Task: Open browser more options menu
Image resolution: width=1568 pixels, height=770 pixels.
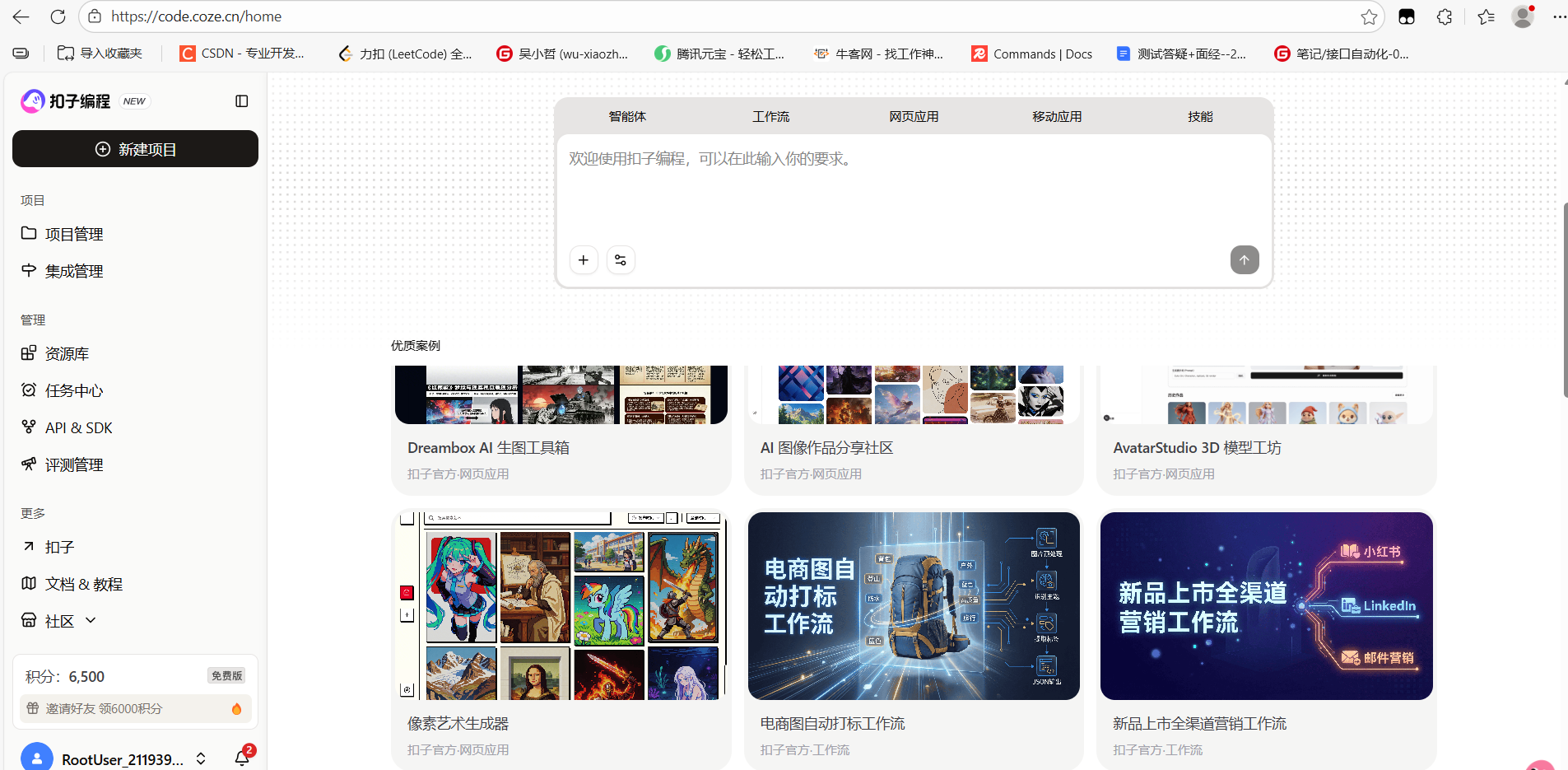Action: 1559,16
